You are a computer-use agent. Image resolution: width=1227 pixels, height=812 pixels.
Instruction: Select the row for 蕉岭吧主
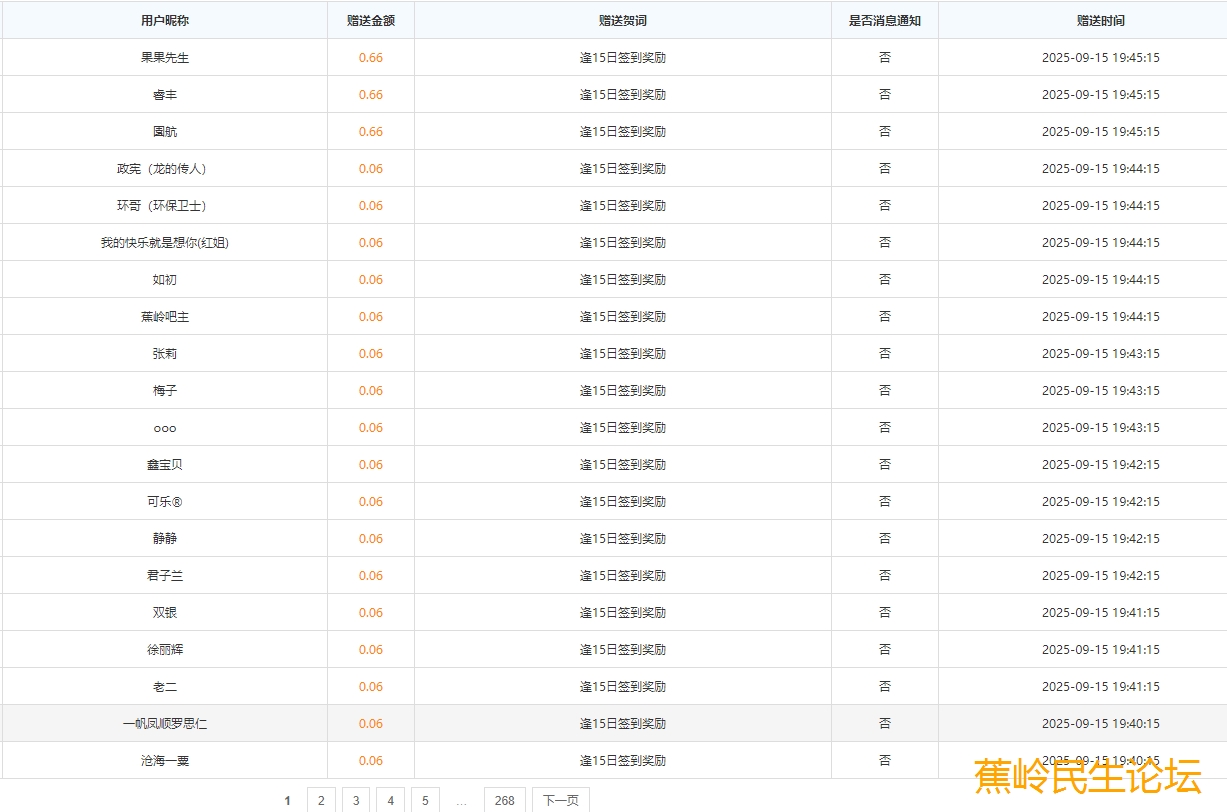(x=164, y=317)
